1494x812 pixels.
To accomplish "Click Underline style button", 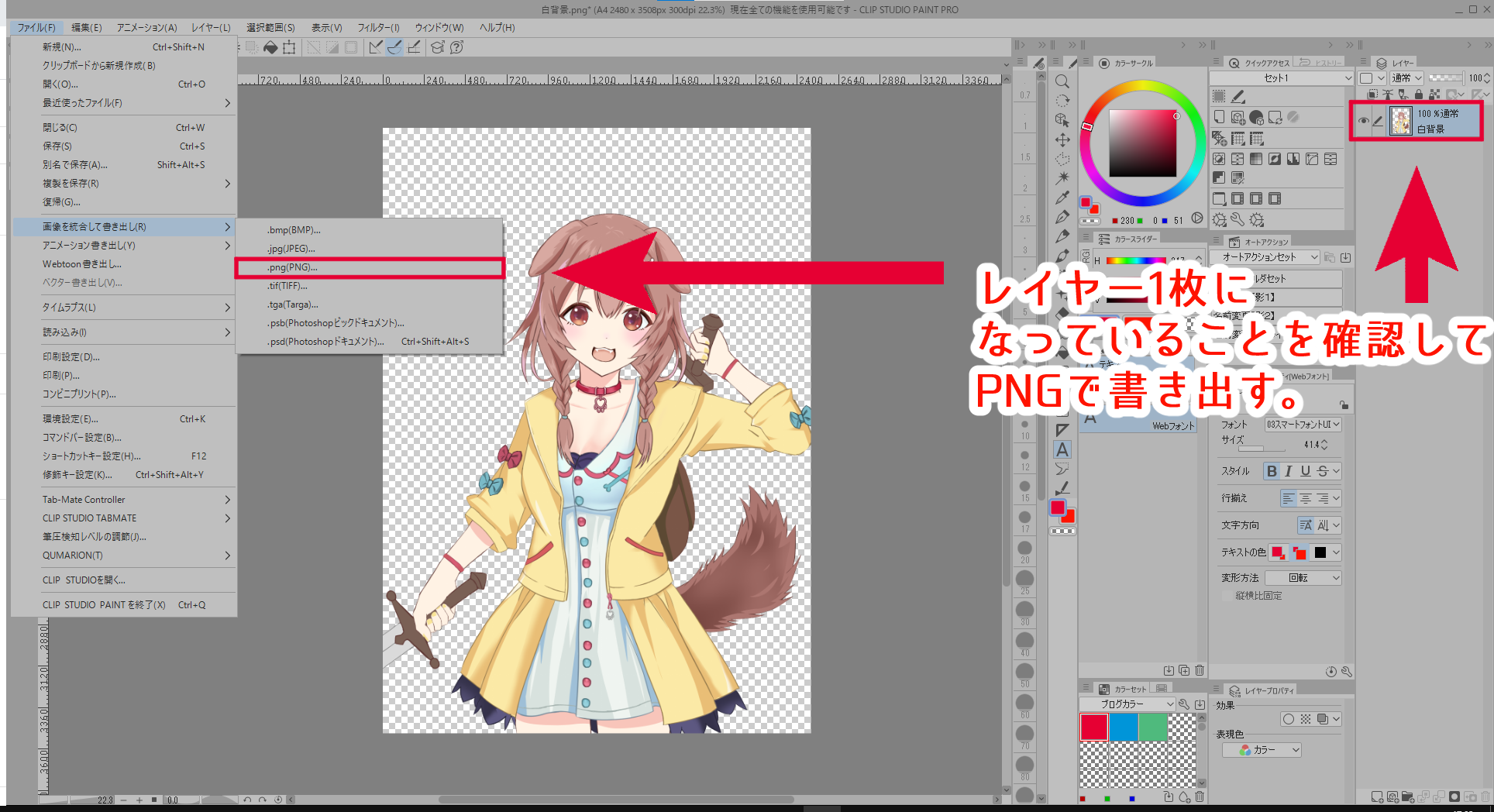I will [1306, 471].
